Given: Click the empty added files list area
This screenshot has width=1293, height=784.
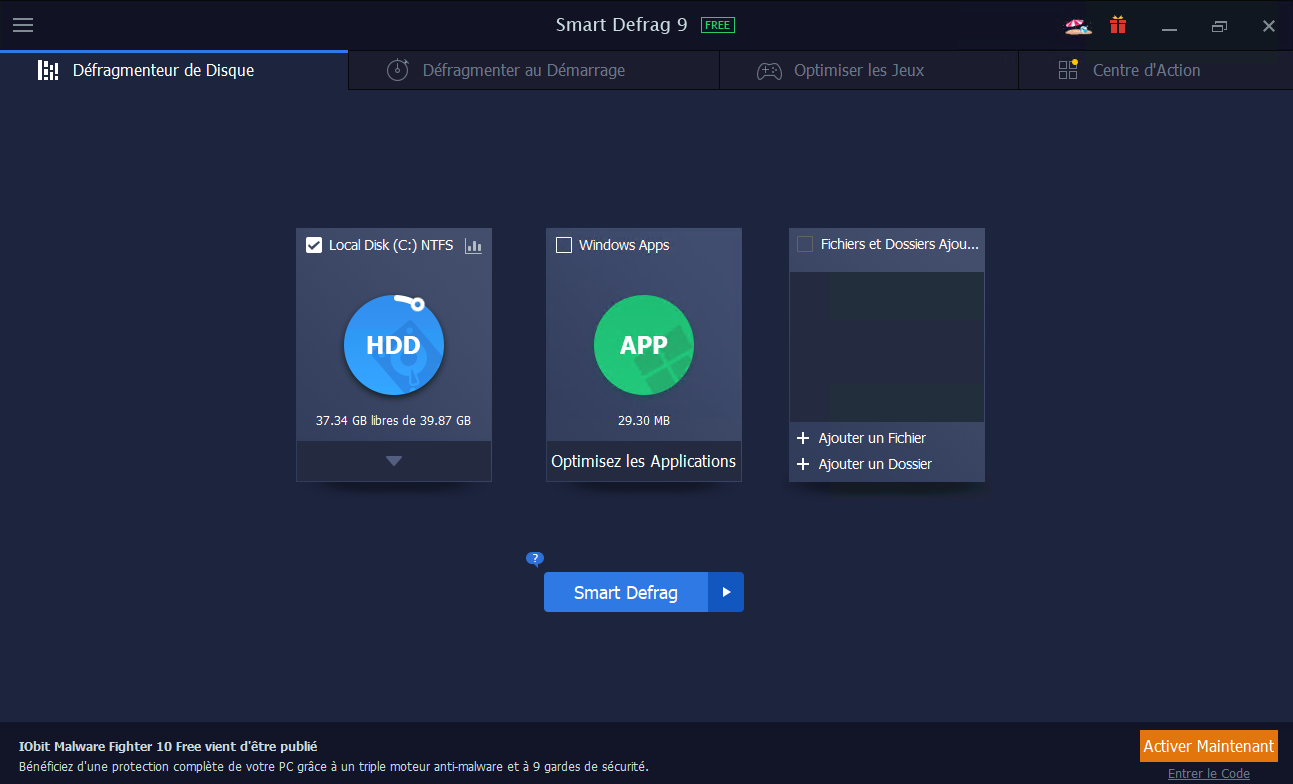Looking at the screenshot, I should tap(887, 347).
